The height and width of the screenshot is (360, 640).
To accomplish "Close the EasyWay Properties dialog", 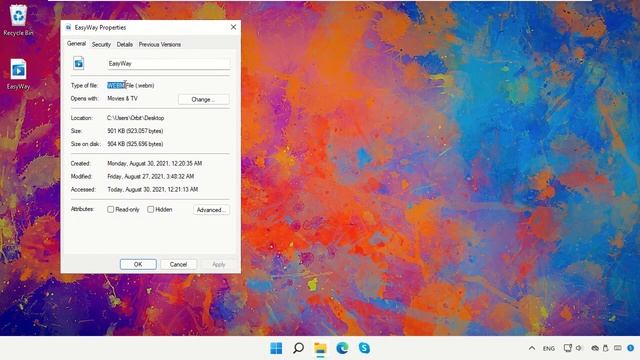I will pos(233,27).
